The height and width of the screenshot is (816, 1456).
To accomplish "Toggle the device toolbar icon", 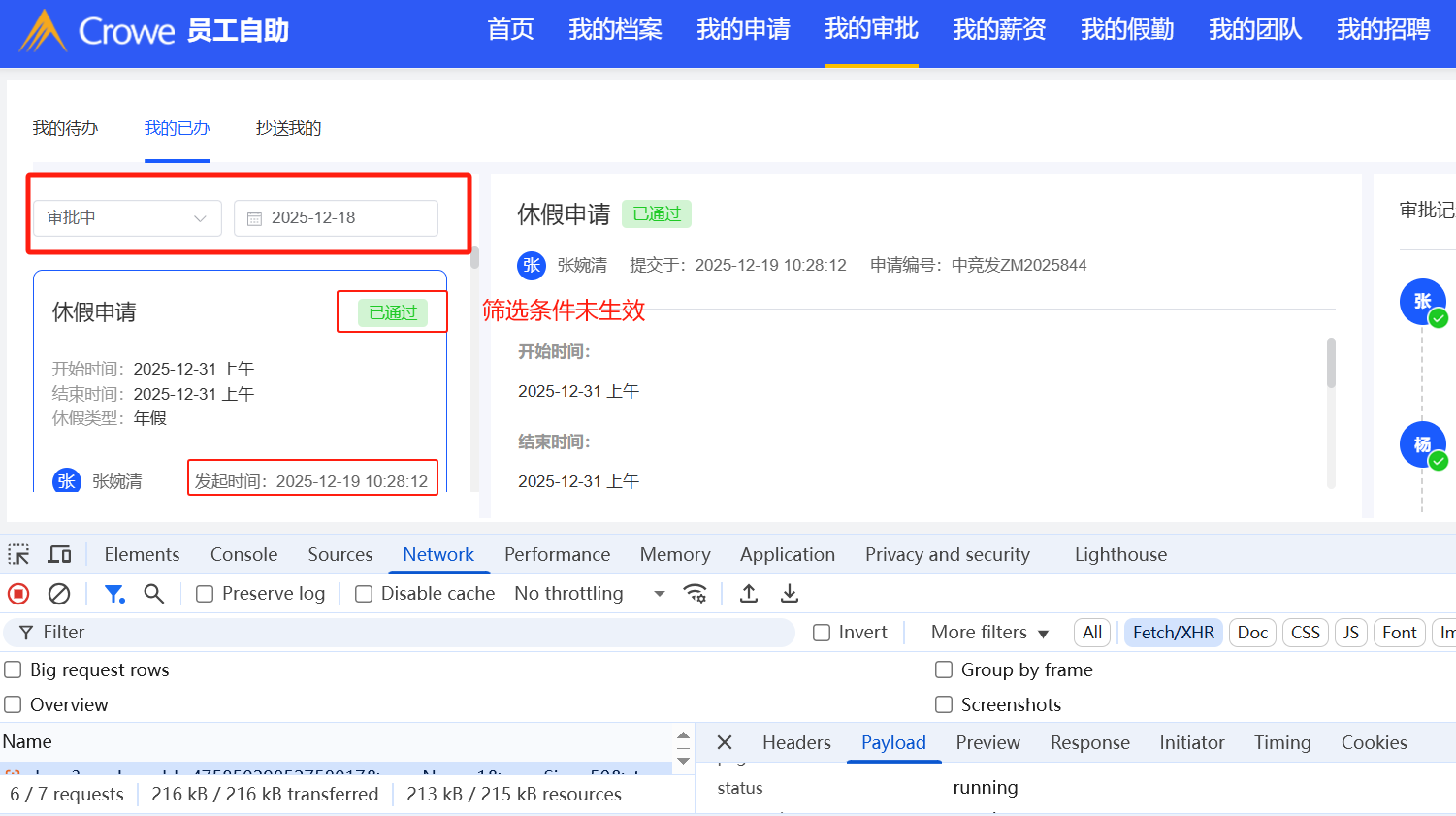I will 60,555.
